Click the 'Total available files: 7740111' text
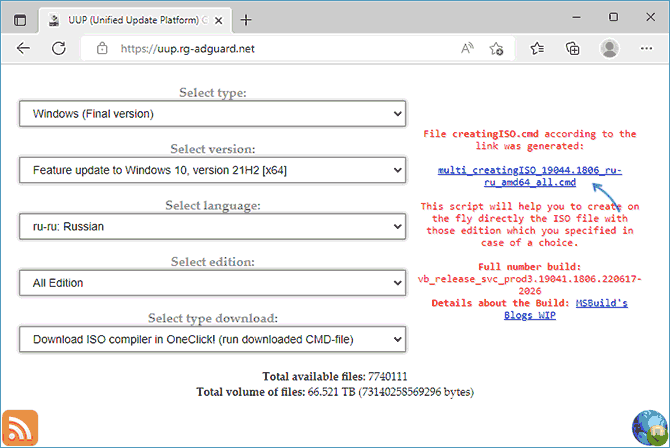 [x=335, y=376]
